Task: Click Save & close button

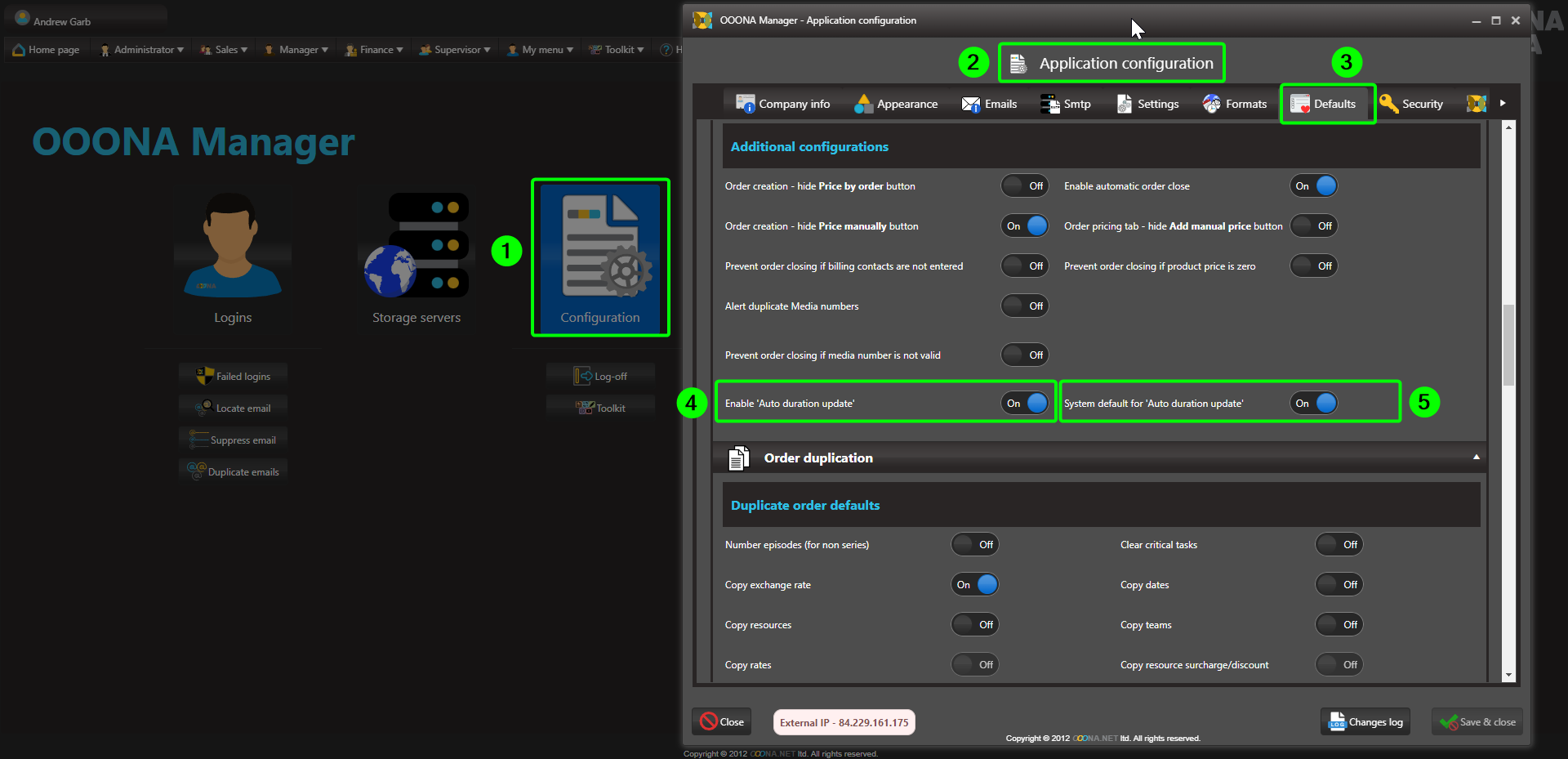Action: 1477,722
